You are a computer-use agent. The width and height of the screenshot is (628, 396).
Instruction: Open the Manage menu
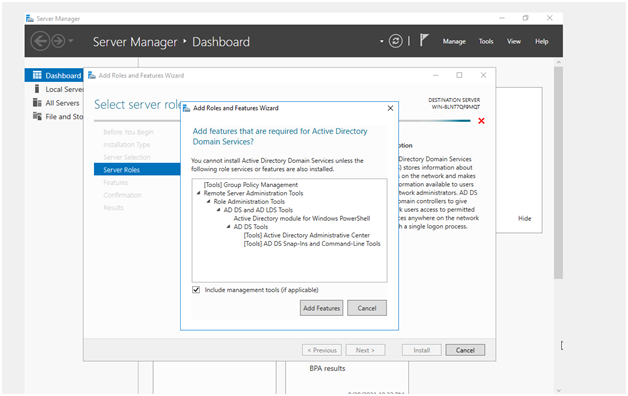tap(454, 41)
